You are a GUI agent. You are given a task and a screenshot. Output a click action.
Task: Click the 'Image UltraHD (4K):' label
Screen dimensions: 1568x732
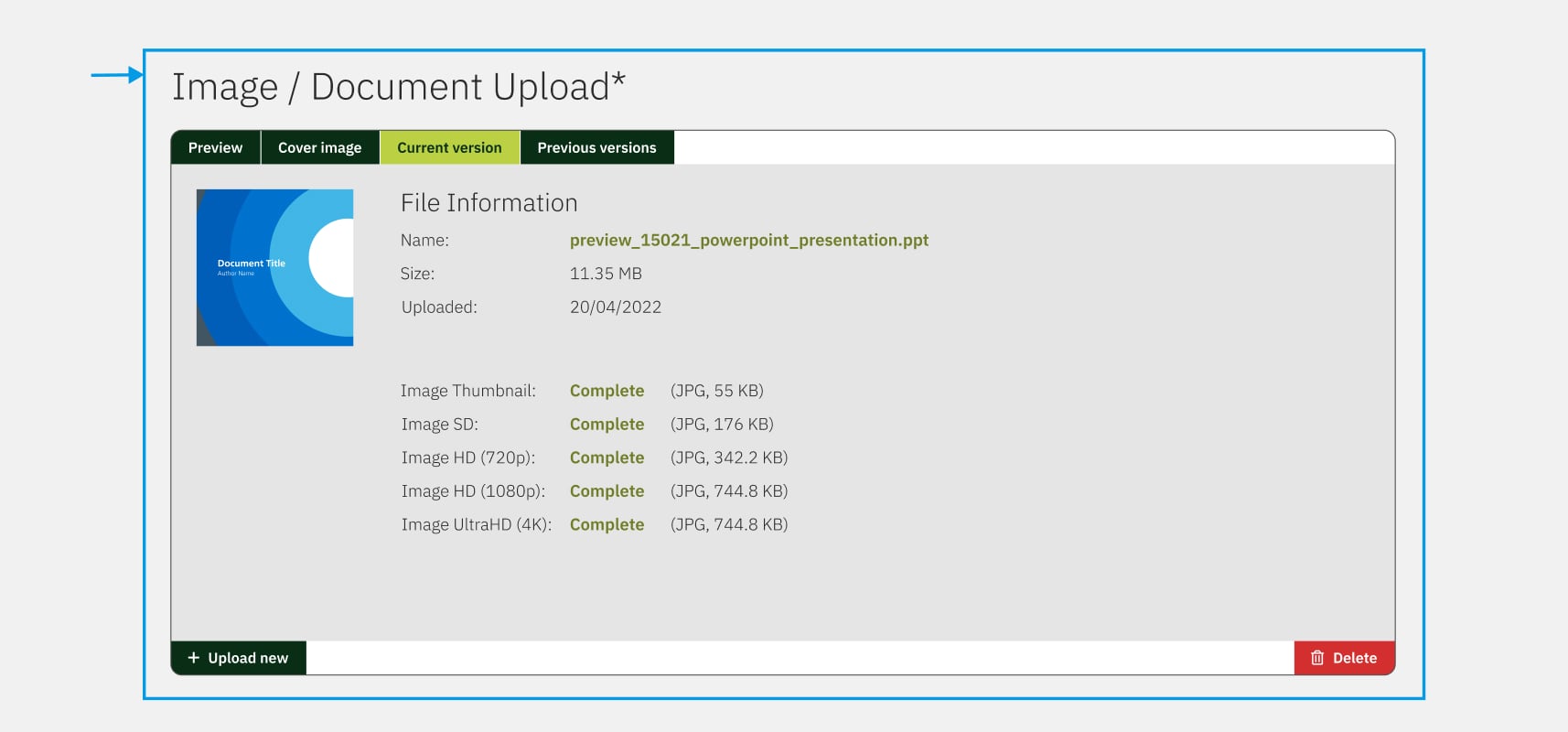[477, 524]
